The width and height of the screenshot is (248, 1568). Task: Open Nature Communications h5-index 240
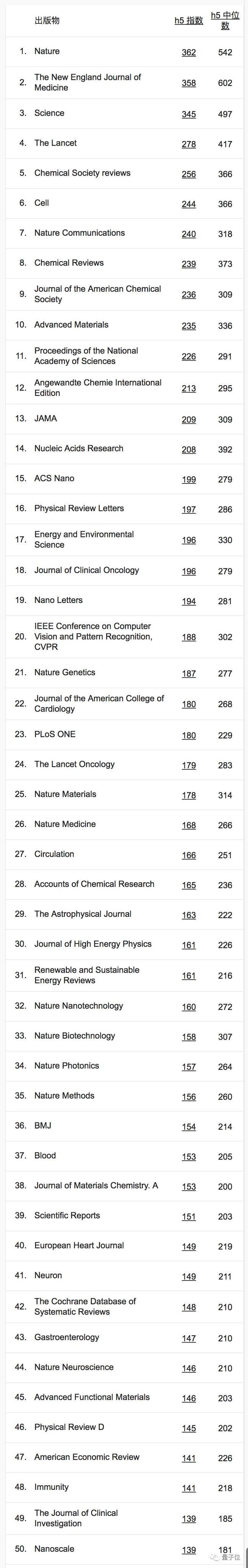(x=188, y=234)
